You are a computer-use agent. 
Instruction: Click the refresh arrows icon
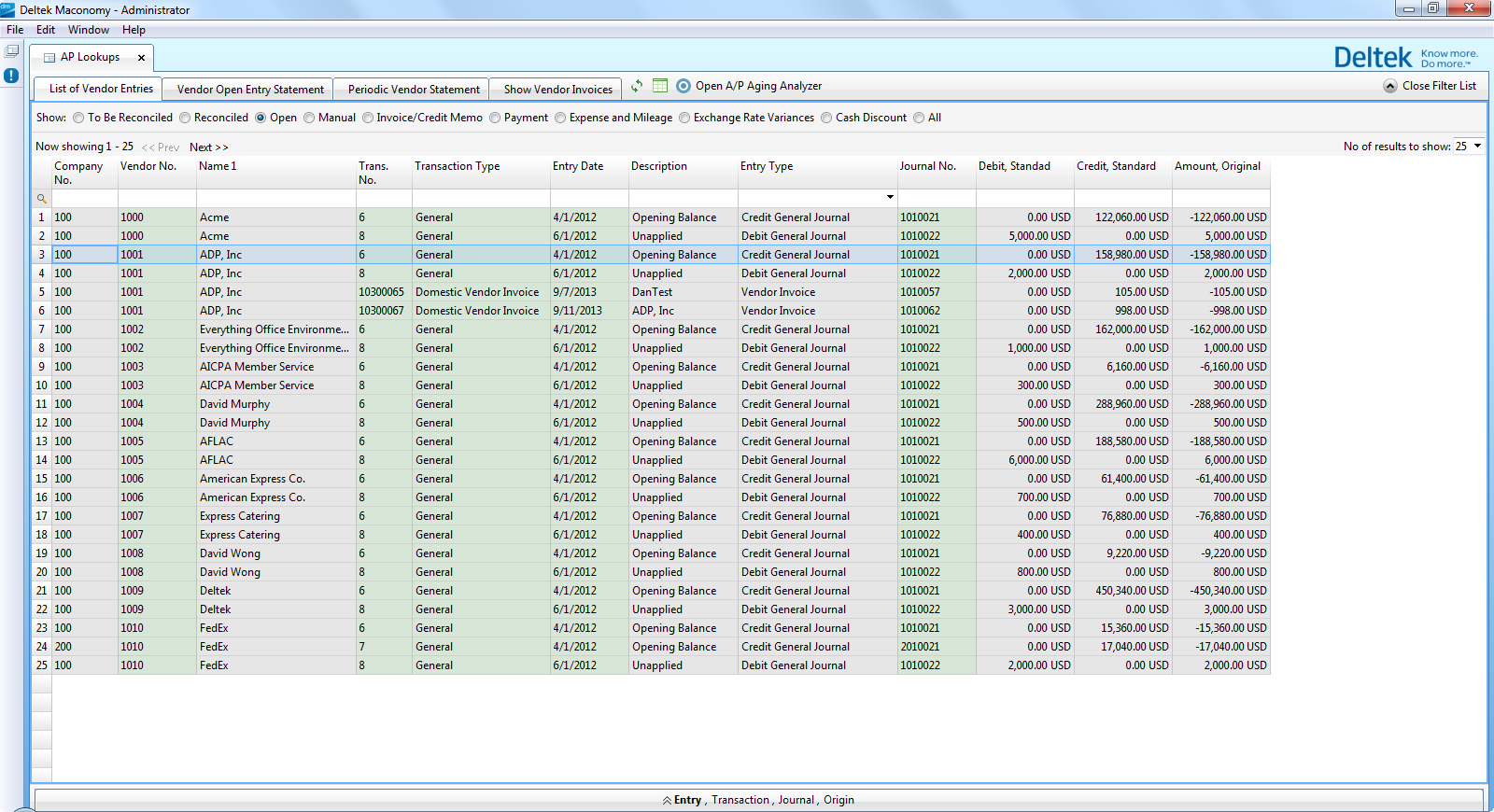[637, 86]
